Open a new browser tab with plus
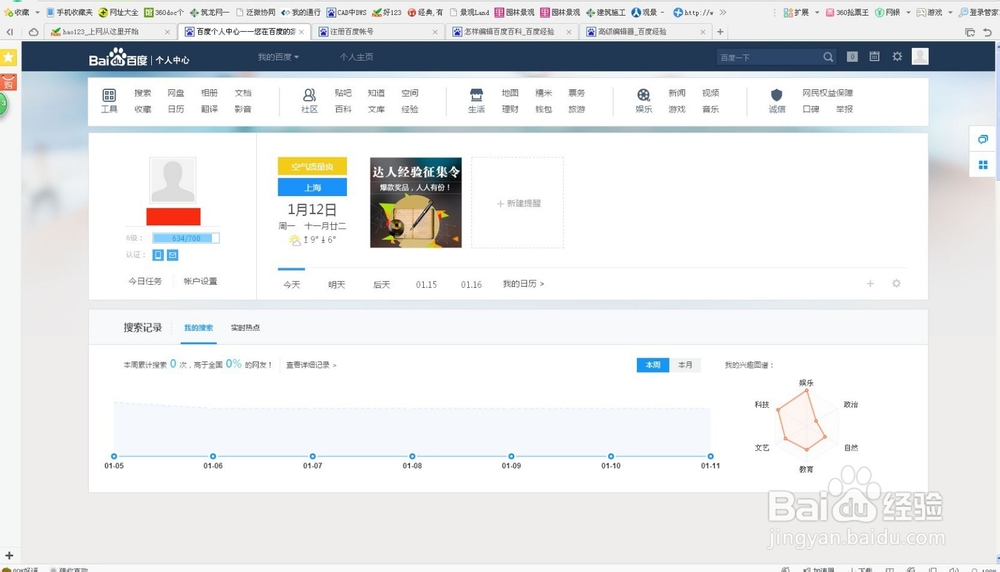Screen dimensions: 1000x572 coord(720,31)
